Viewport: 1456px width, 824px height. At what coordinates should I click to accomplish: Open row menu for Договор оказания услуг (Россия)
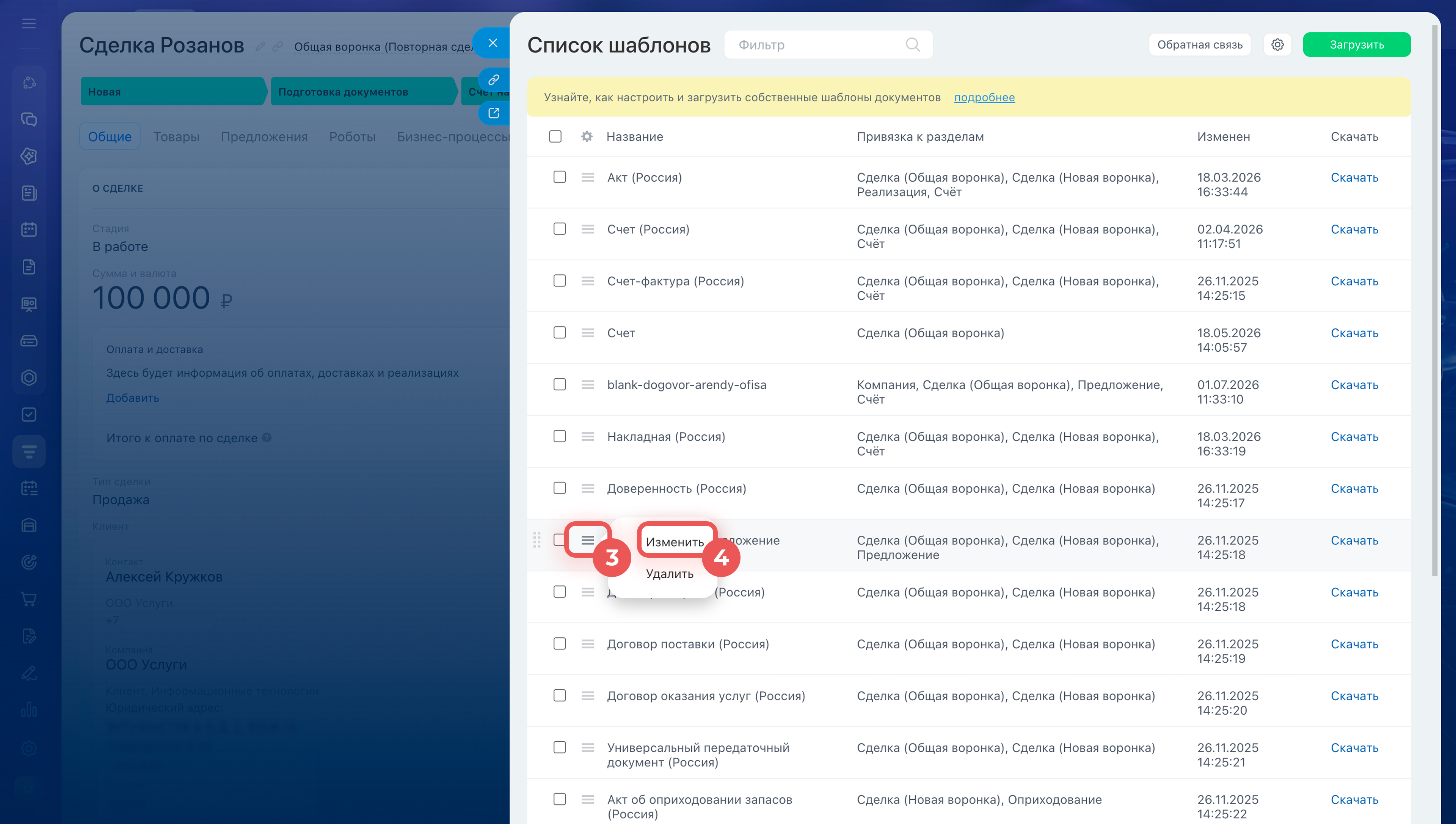(x=587, y=695)
